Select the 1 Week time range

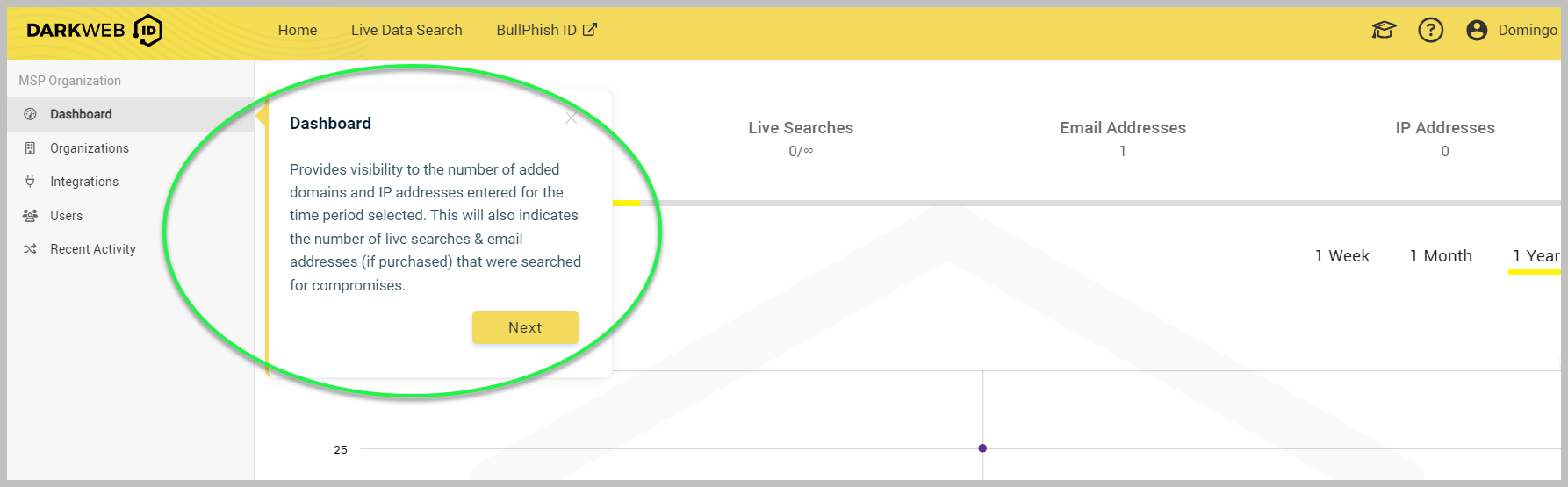pyautogui.click(x=1341, y=256)
